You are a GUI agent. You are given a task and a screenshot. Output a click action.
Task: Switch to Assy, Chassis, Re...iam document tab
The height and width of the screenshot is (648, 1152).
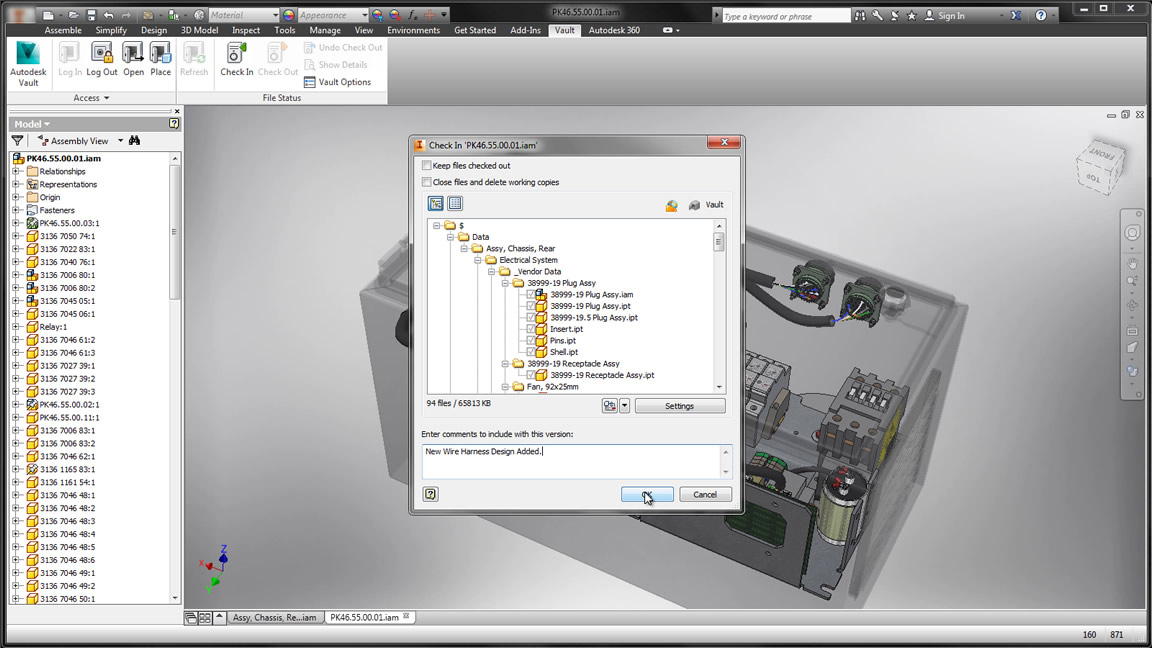pos(274,617)
